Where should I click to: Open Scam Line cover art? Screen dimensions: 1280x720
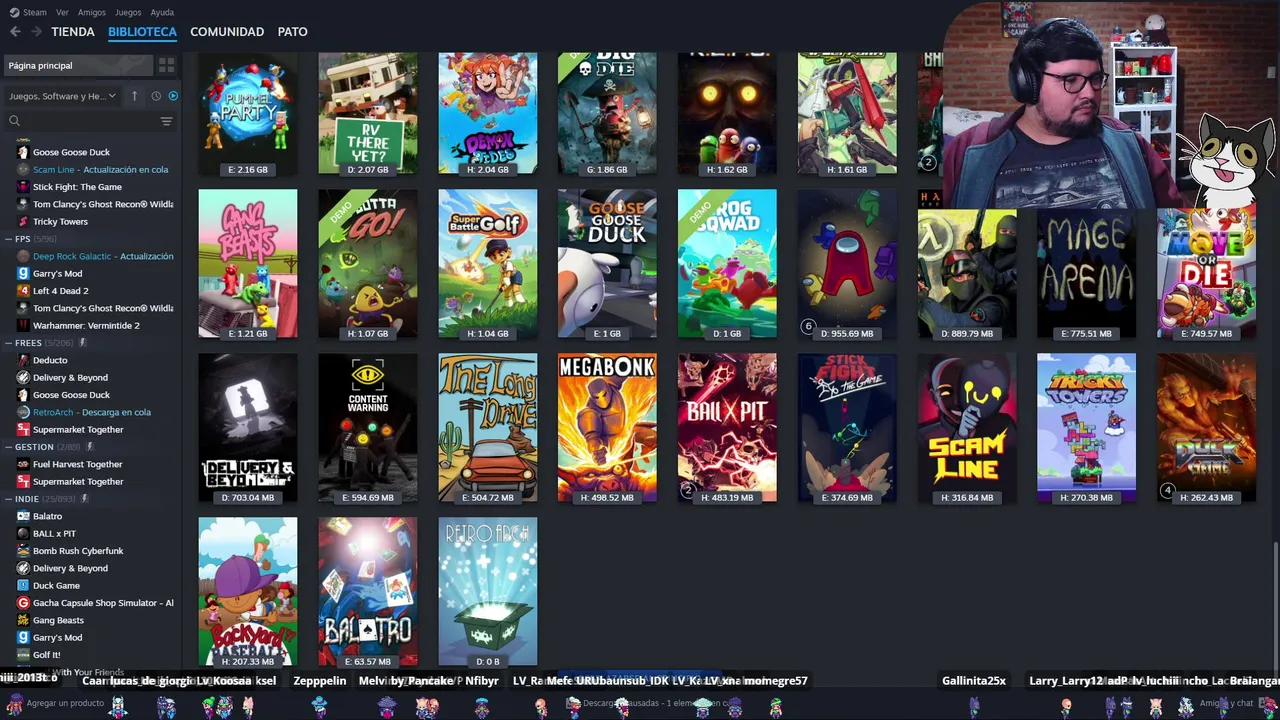click(967, 427)
